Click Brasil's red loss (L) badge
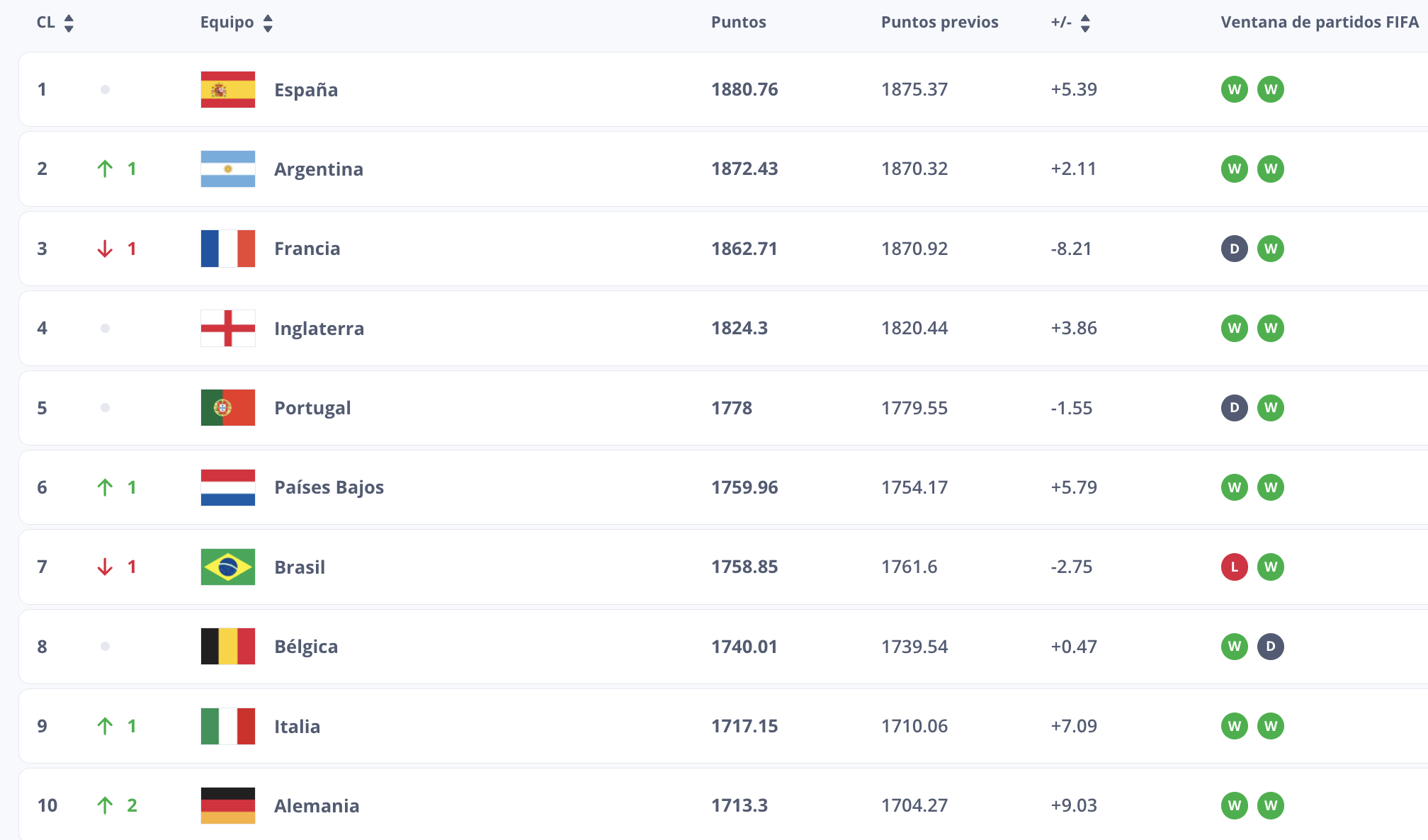 [1234, 567]
